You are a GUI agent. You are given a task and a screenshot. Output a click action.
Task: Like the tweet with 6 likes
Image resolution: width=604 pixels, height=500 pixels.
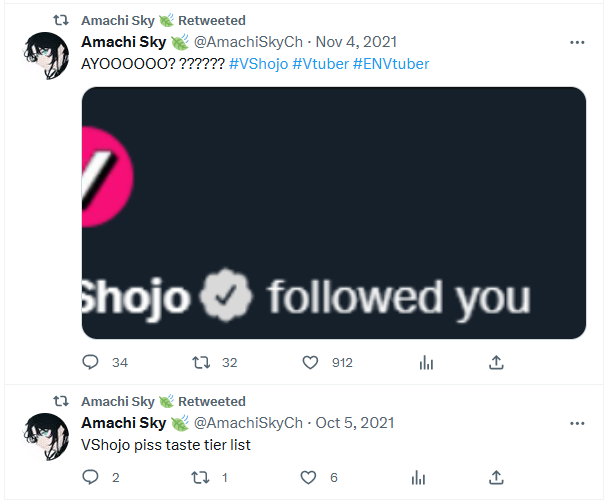pos(308,477)
